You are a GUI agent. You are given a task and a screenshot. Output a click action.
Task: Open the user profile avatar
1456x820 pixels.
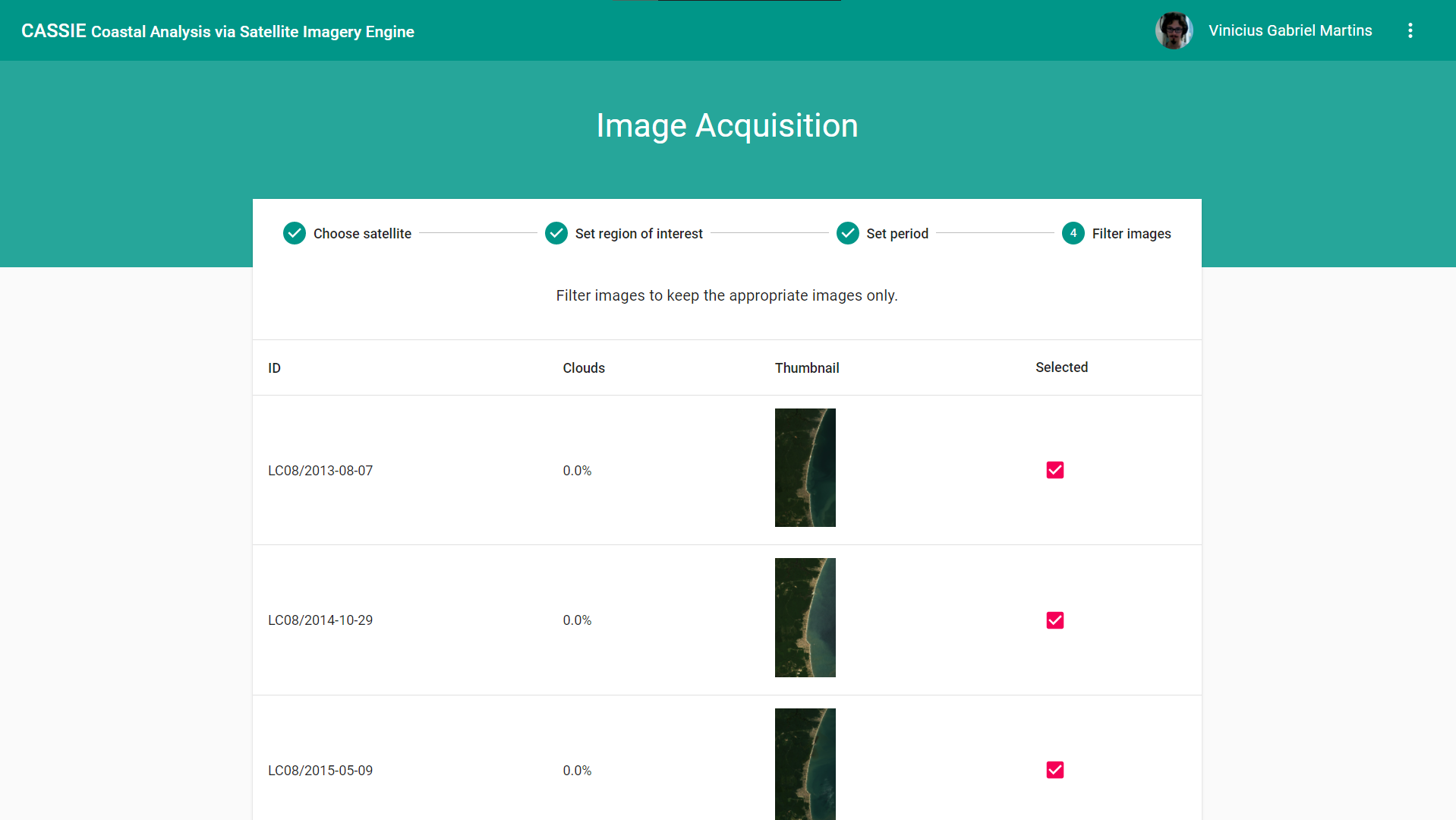[x=1174, y=30]
